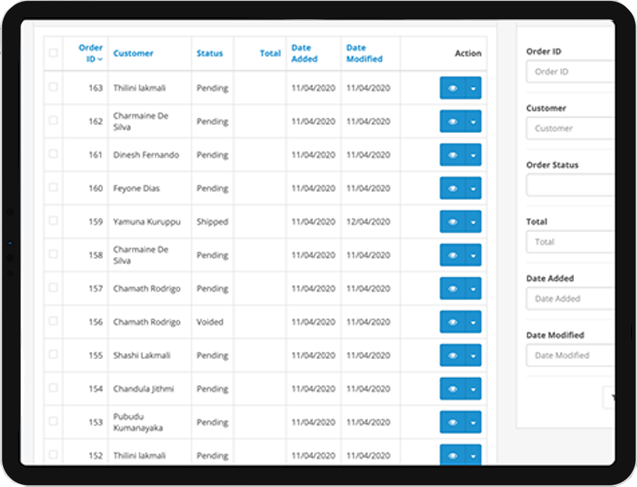Click the eye icon for order 162

click(452, 122)
